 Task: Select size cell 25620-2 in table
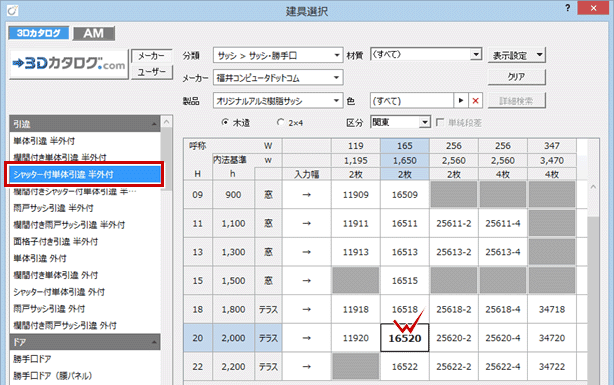[x=453, y=338]
